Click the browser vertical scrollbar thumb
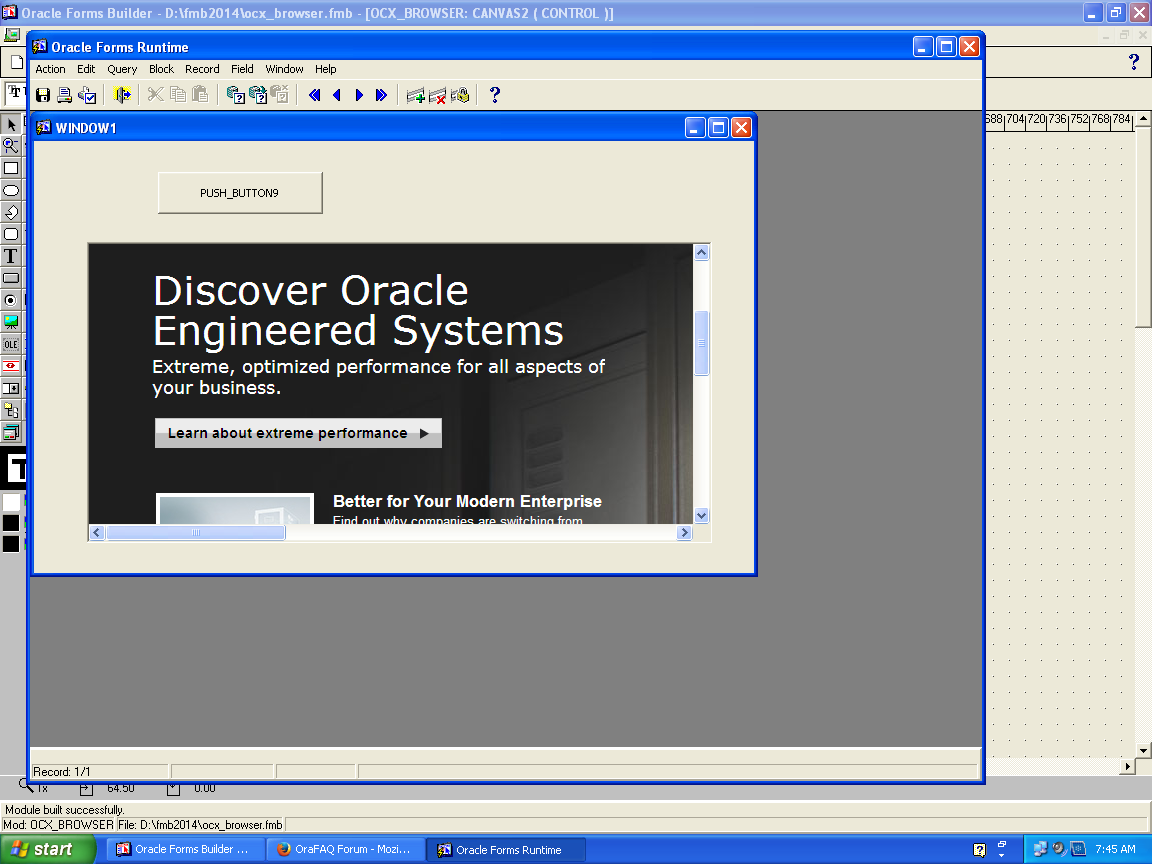The width and height of the screenshot is (1152, 864). tap(702, 343)
